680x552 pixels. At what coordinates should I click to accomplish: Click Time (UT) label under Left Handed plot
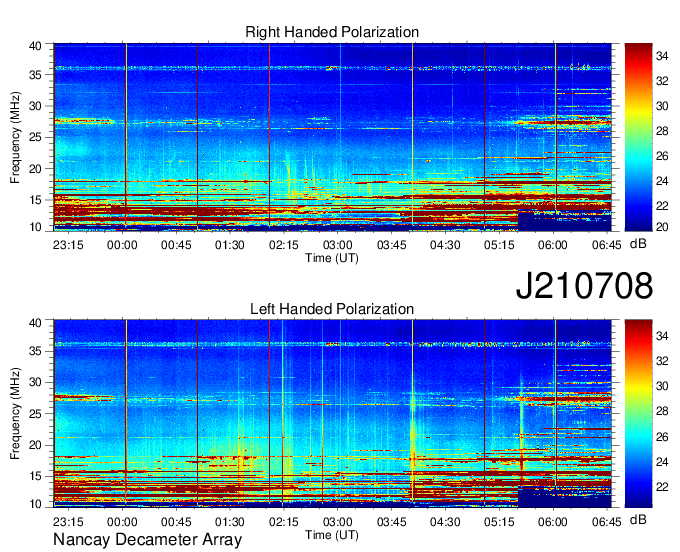(332, 535)
